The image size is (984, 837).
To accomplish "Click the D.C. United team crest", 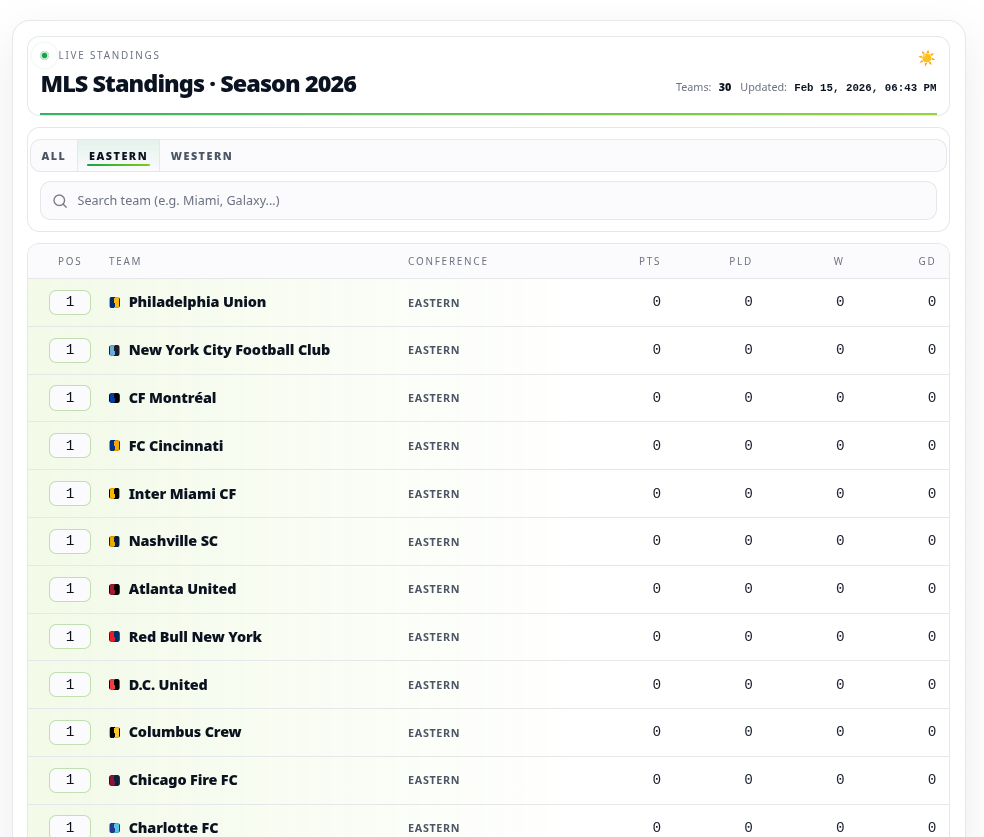I will pos(115,685).
